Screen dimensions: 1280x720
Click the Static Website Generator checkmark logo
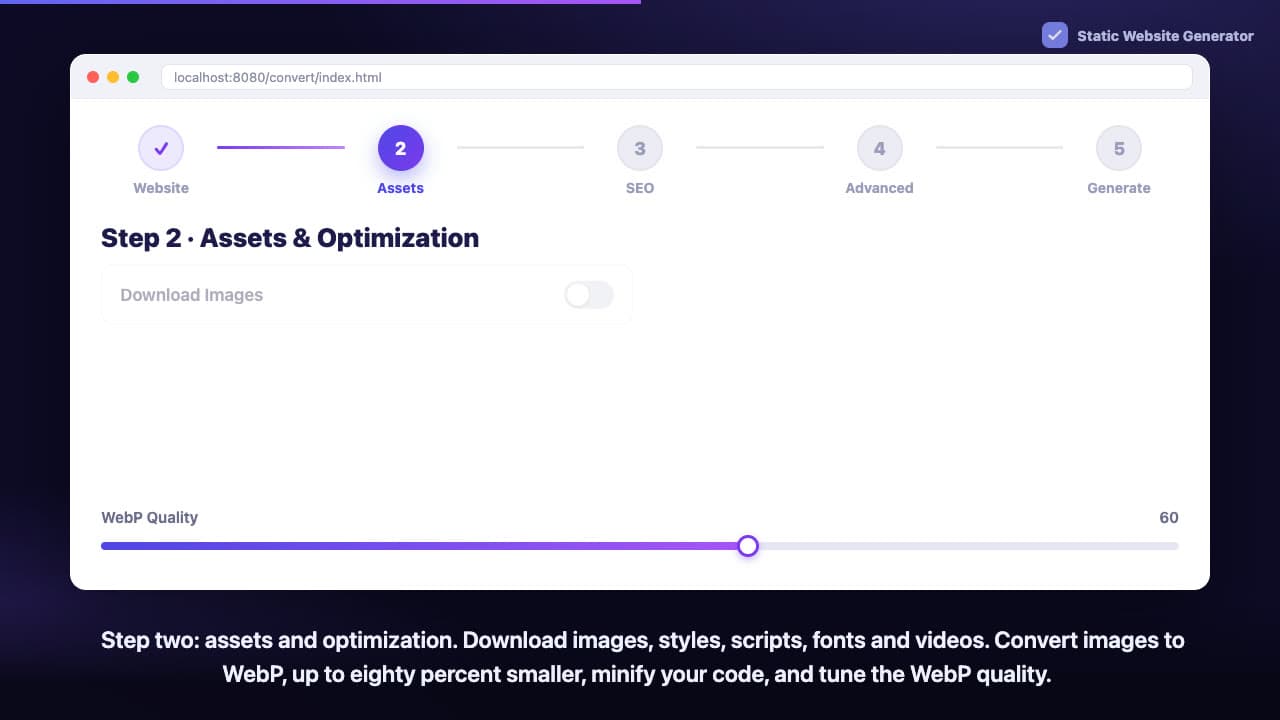(1055, 35)
